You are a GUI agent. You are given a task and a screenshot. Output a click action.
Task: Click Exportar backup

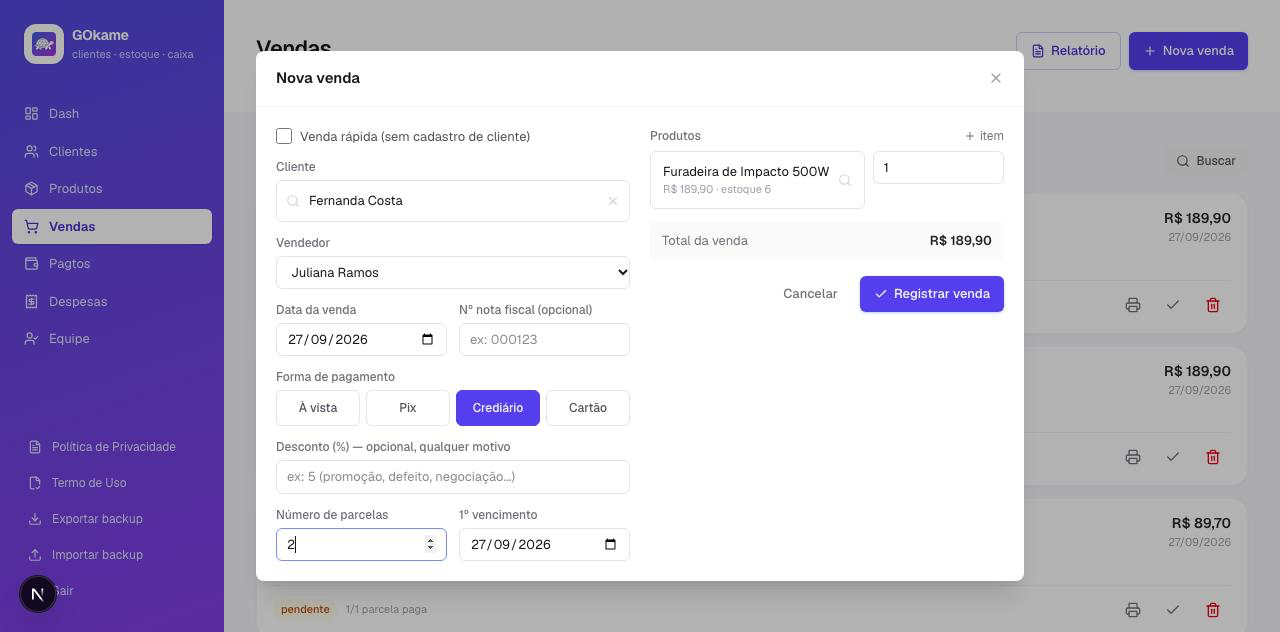point(112,519)
